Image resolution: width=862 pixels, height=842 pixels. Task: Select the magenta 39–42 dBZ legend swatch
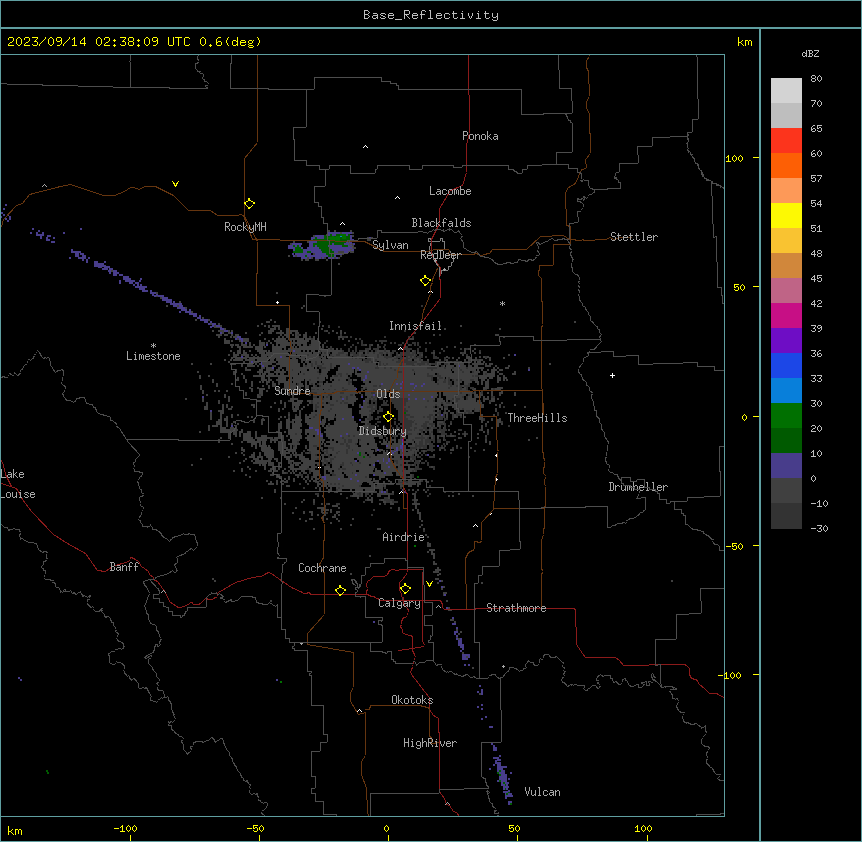tap(786, 315)
